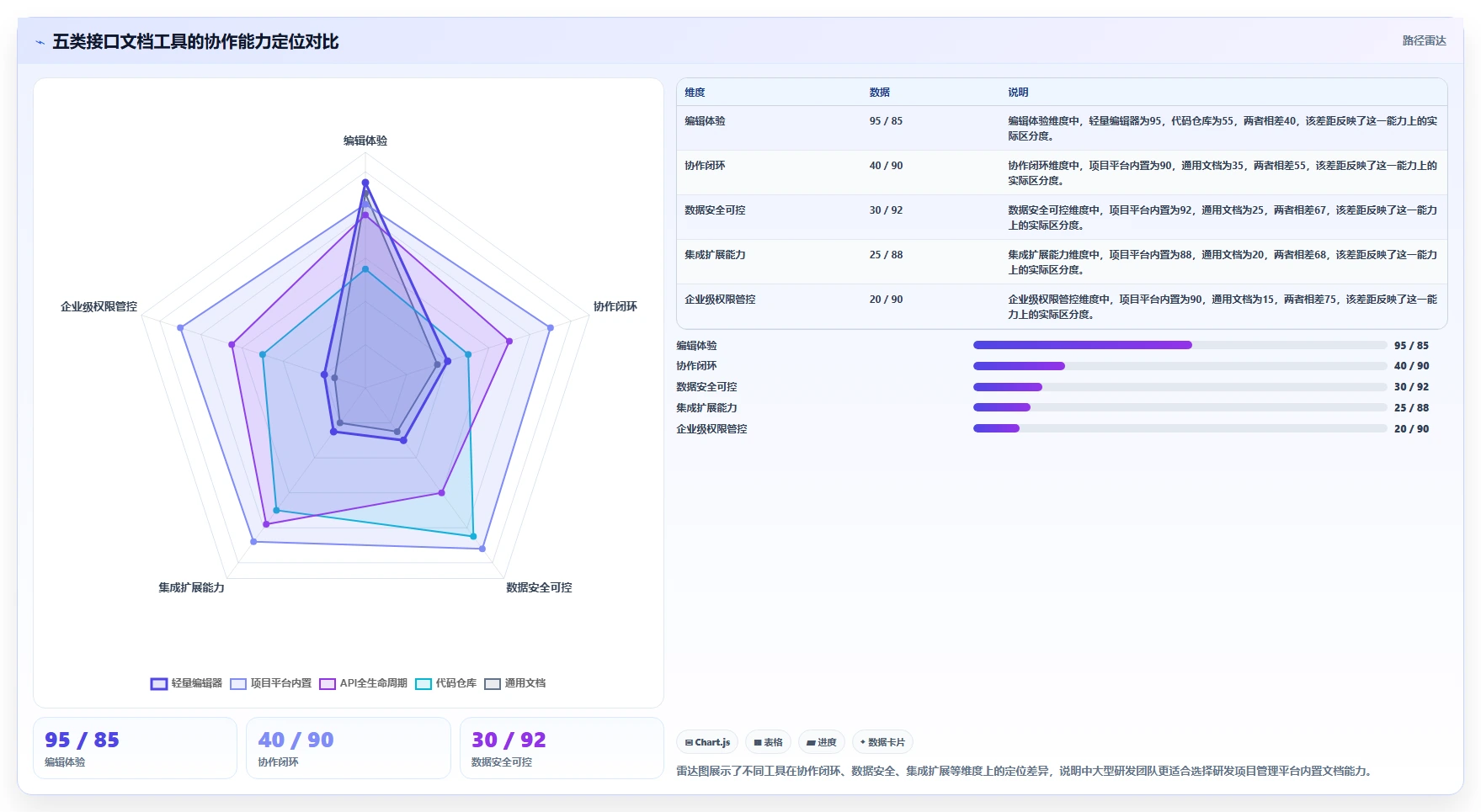Click the 编辑体验 progress bar
This screenshot has width=1481, height=812.
(1180, 345)
